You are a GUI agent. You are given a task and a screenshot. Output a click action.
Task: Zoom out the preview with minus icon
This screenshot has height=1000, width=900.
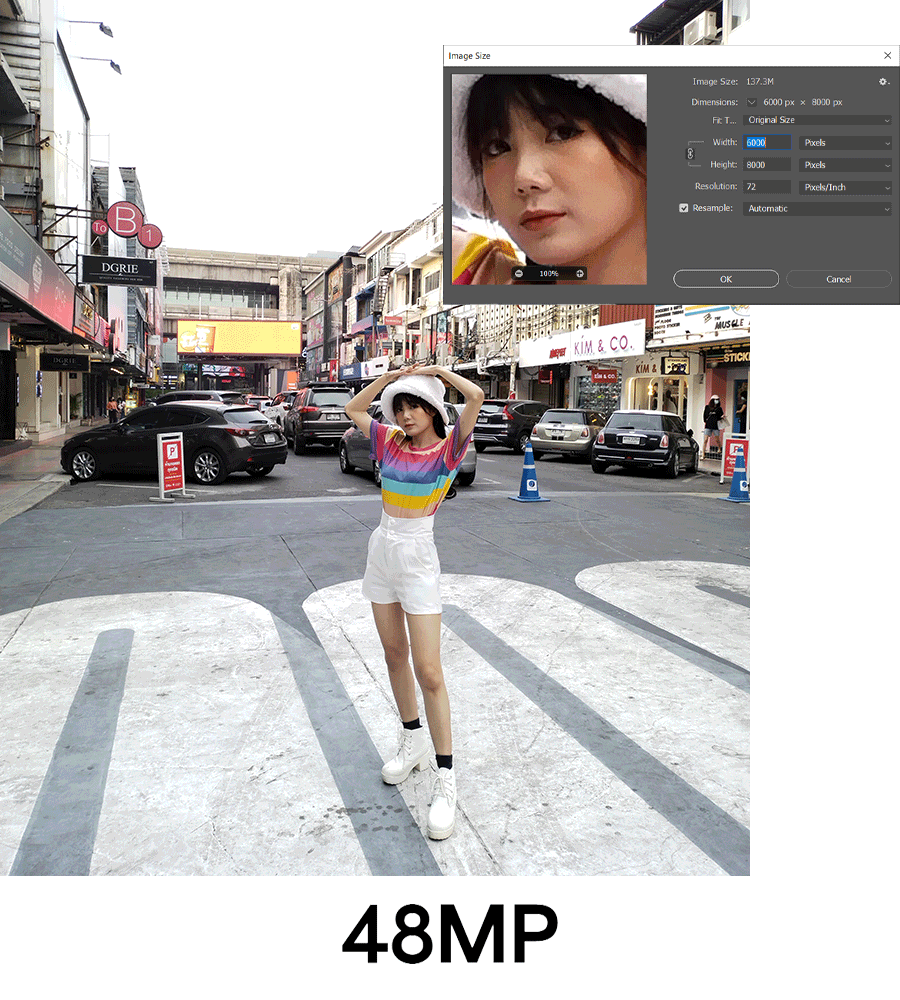tap(519, 273)
